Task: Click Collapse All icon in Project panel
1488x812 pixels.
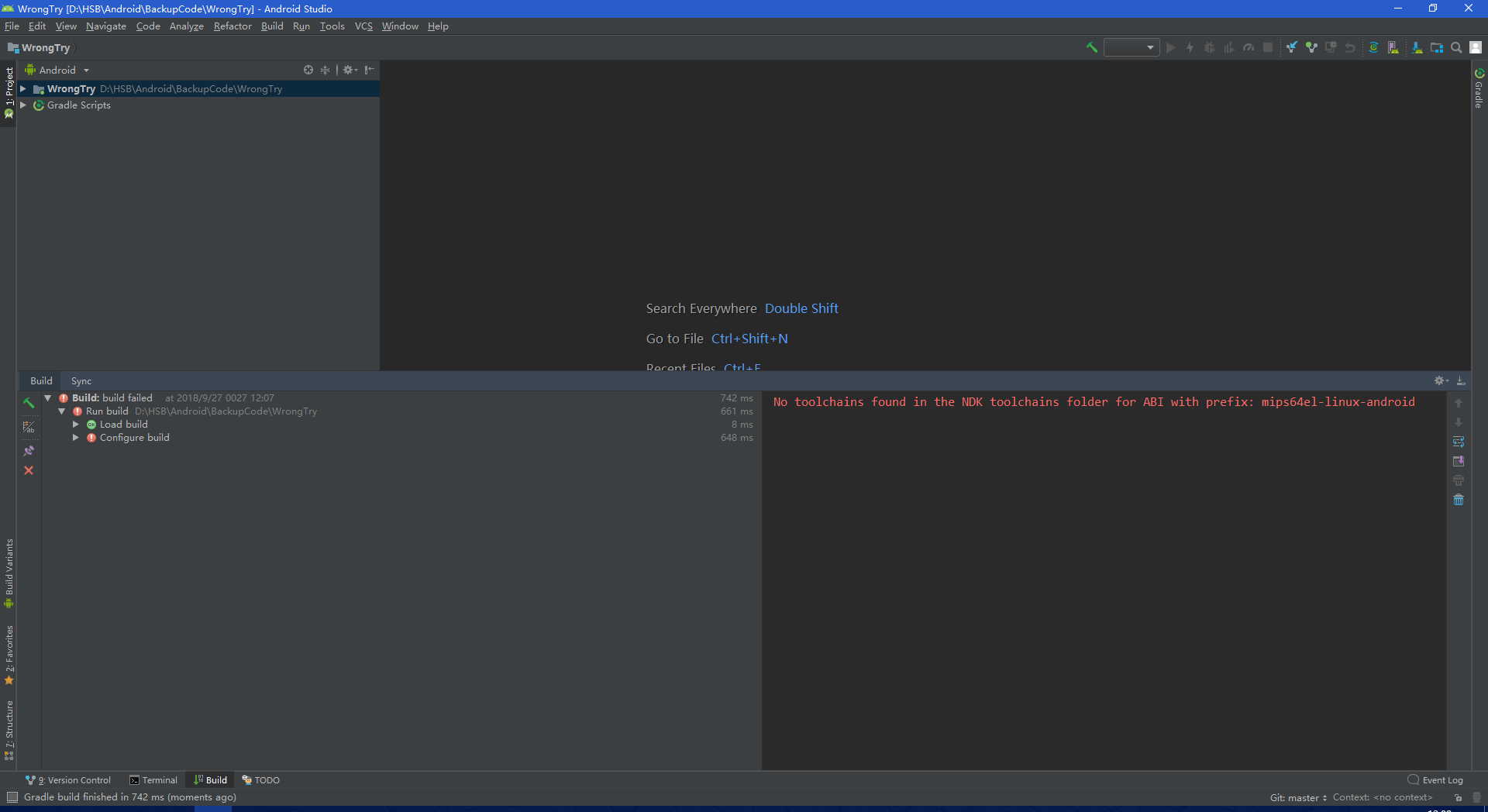Action: 325,70
